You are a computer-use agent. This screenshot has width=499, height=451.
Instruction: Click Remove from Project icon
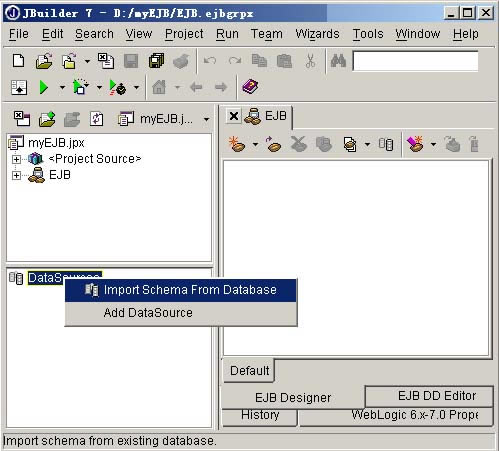[x=72, y=119]
